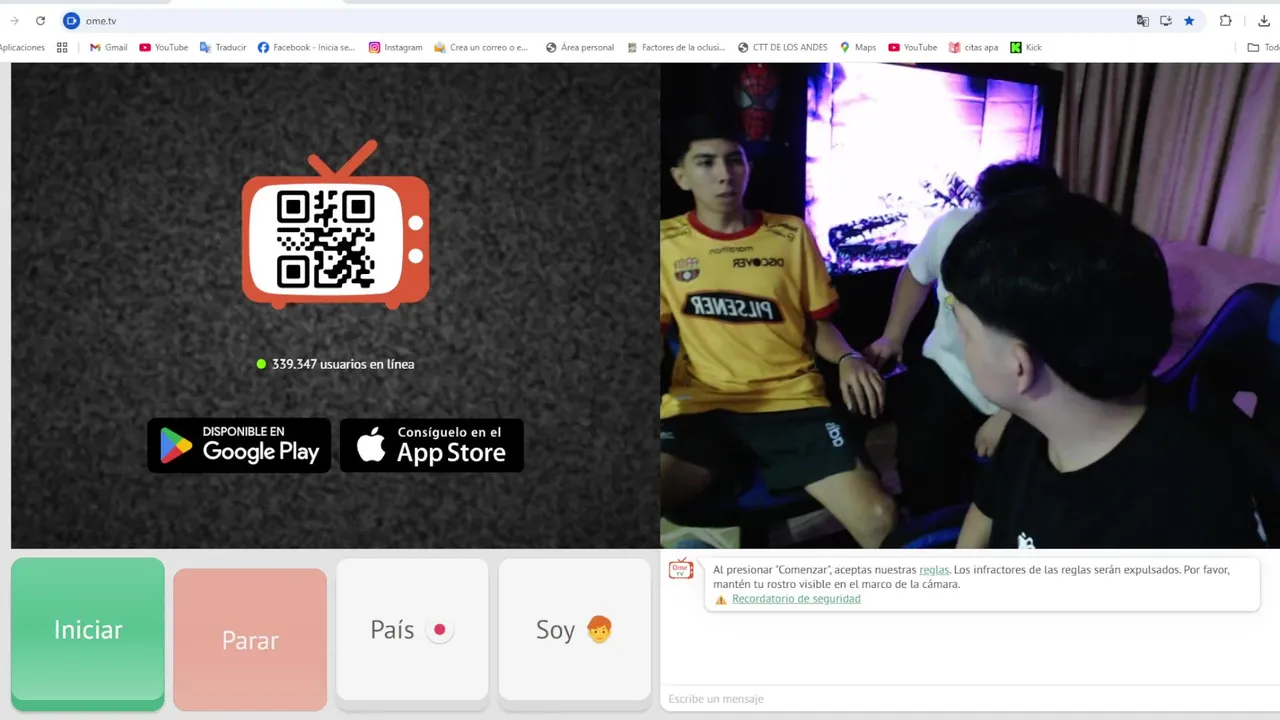This screenshot has height=720, width=1280.
Task: Click the Escribe un mensaje input field
Action: pos(968,698)
